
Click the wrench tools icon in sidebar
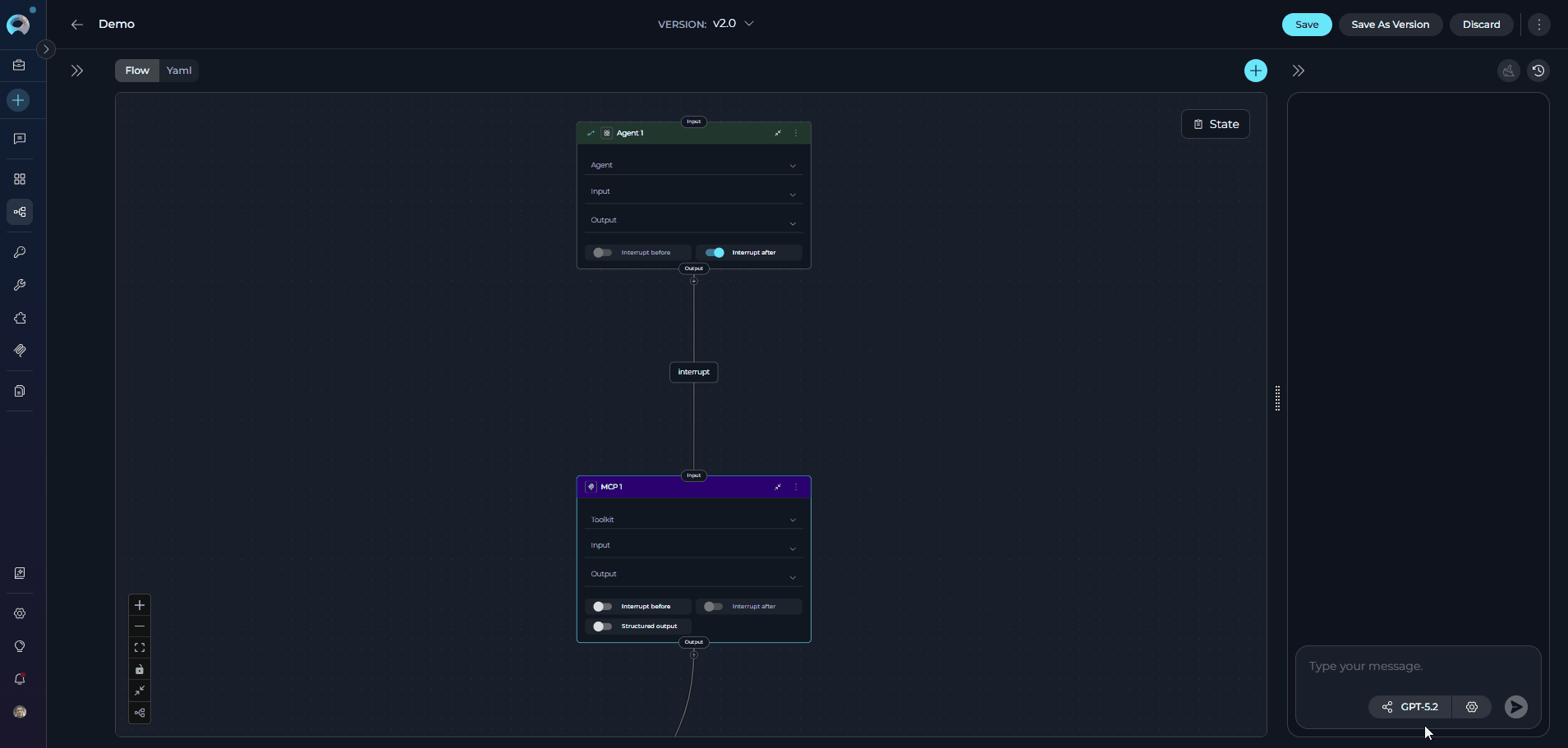point(20,285)
